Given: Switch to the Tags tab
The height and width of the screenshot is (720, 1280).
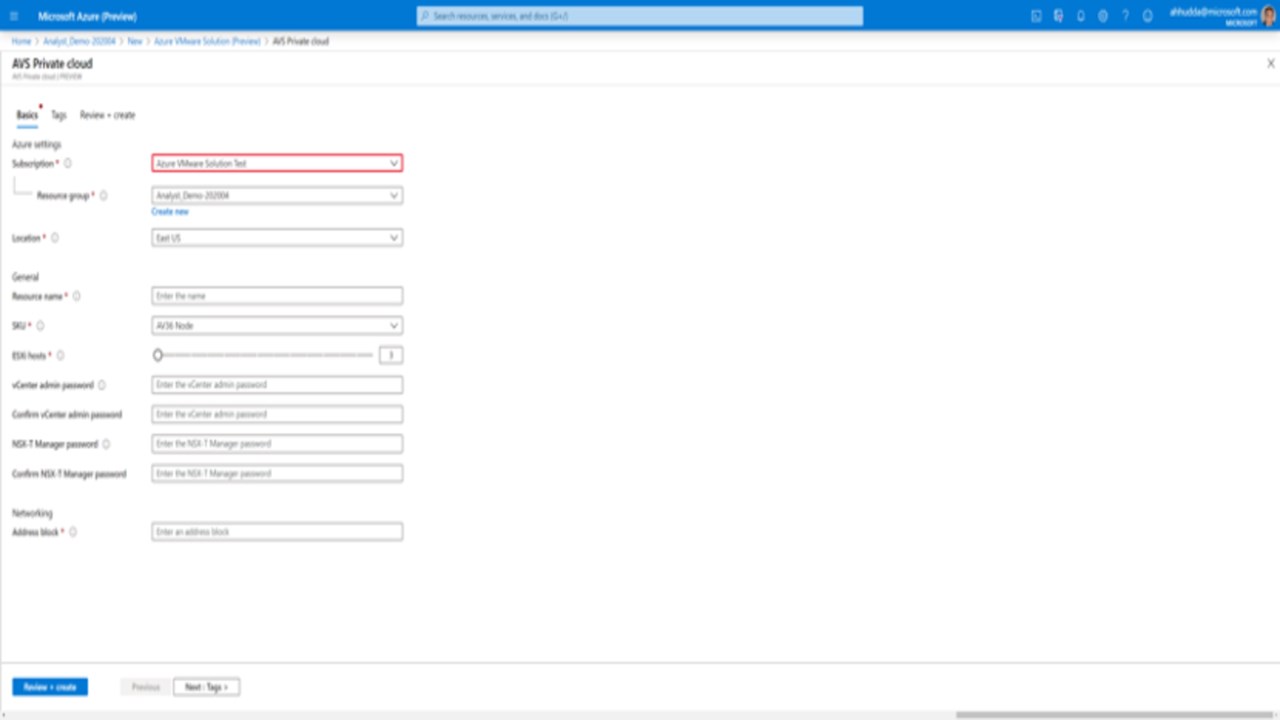Looking at the screenshot, I should click(59, 115).
